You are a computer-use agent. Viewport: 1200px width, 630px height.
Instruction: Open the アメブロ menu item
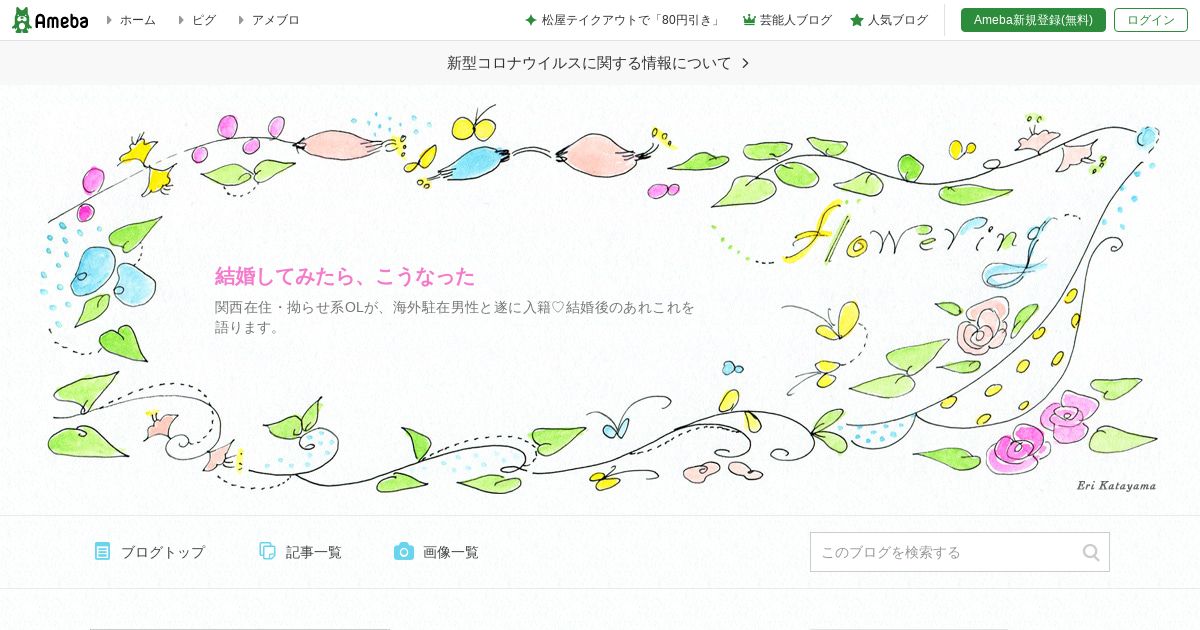coord(275,20)
